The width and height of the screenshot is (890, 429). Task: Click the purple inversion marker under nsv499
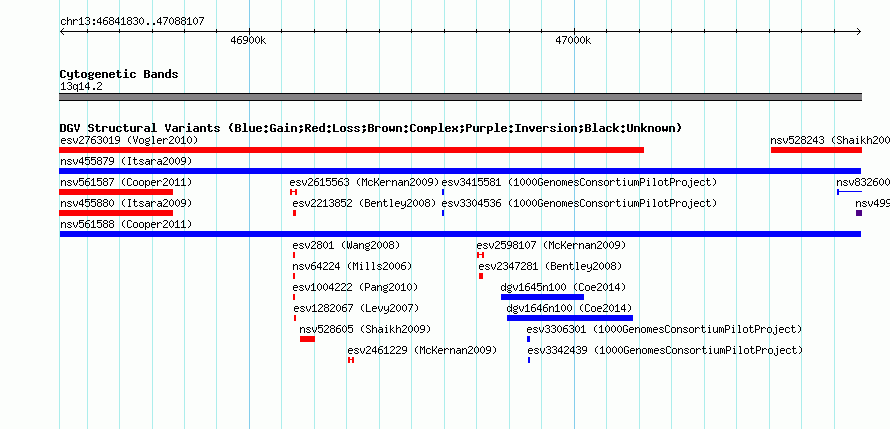click(x=859, y=213)
